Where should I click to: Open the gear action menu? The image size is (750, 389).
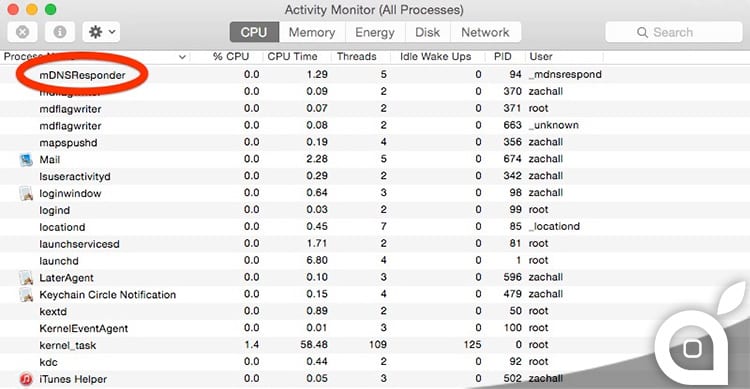tap(101, 32)
